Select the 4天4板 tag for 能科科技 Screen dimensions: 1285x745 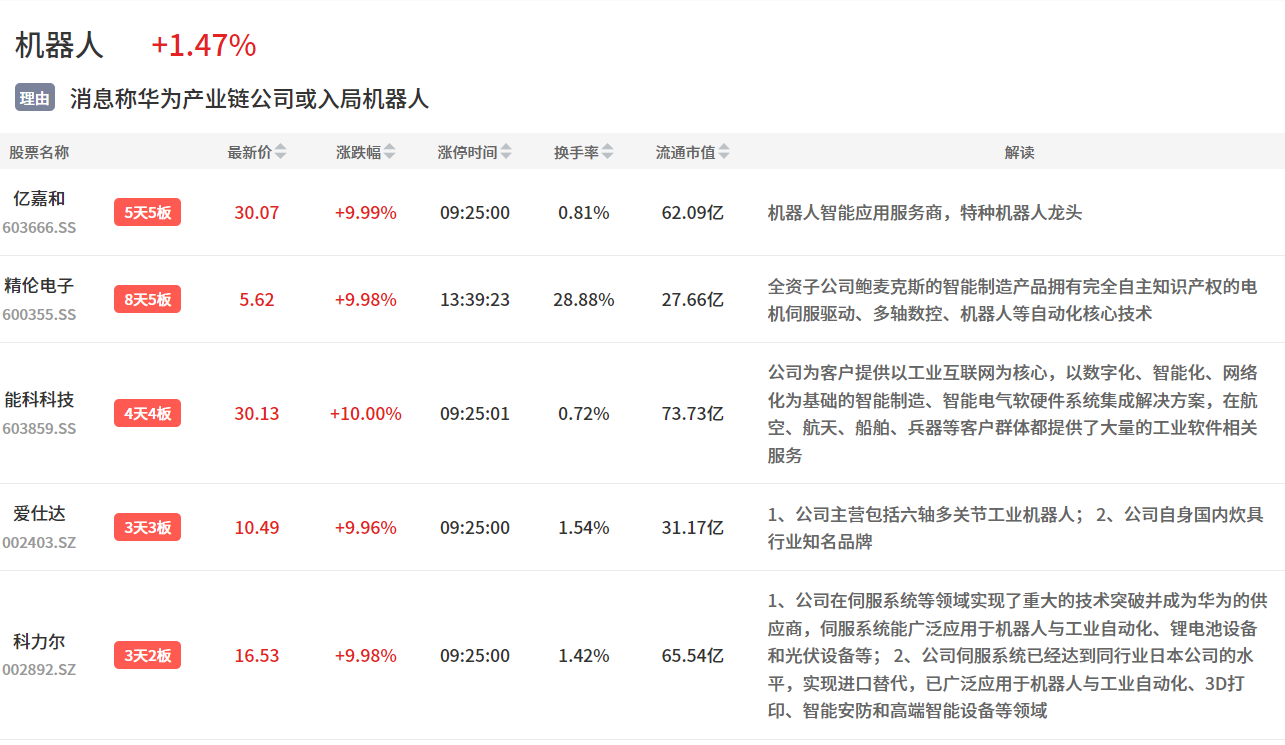(x=147, y=413)
